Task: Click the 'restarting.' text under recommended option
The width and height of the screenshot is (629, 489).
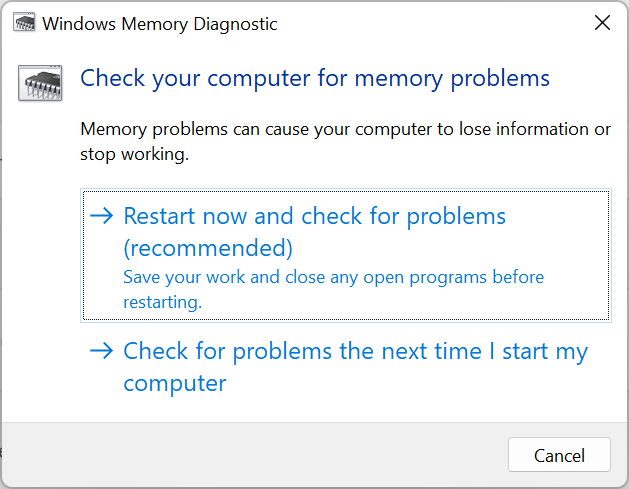Action: point(162,301)
